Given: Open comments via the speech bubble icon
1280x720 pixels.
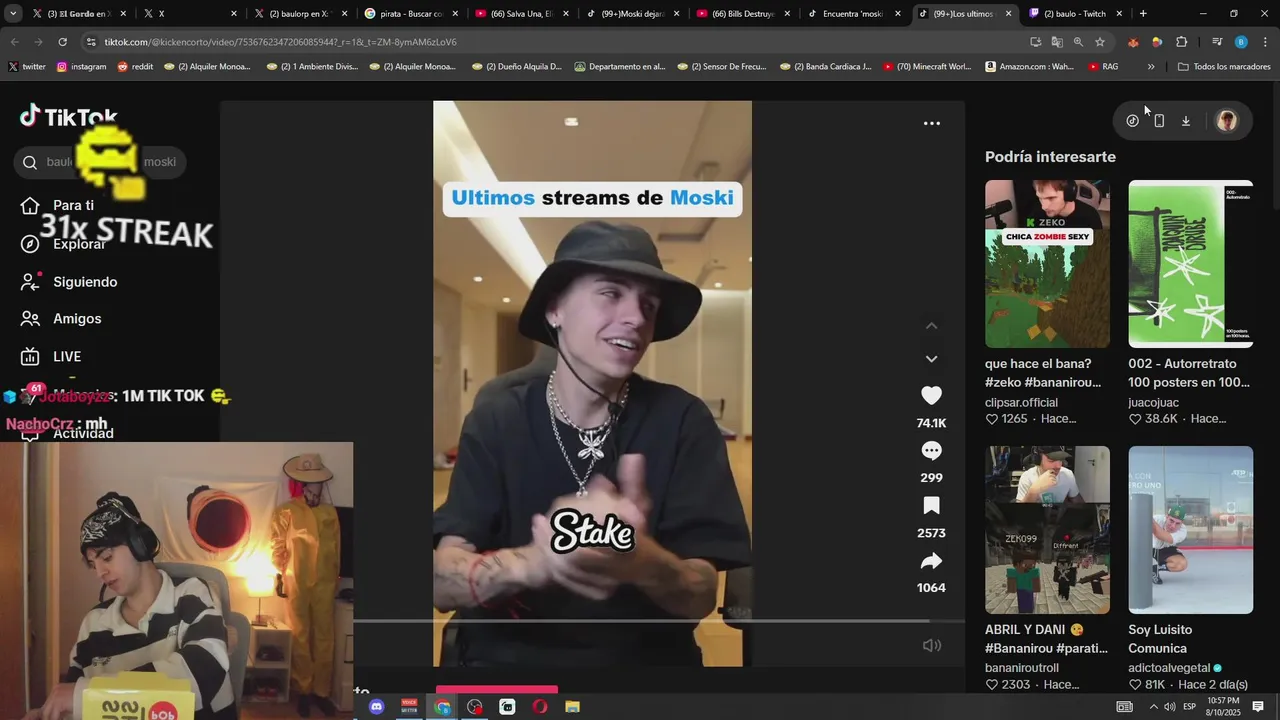Looking at the screenshot, I should [931, 451].
